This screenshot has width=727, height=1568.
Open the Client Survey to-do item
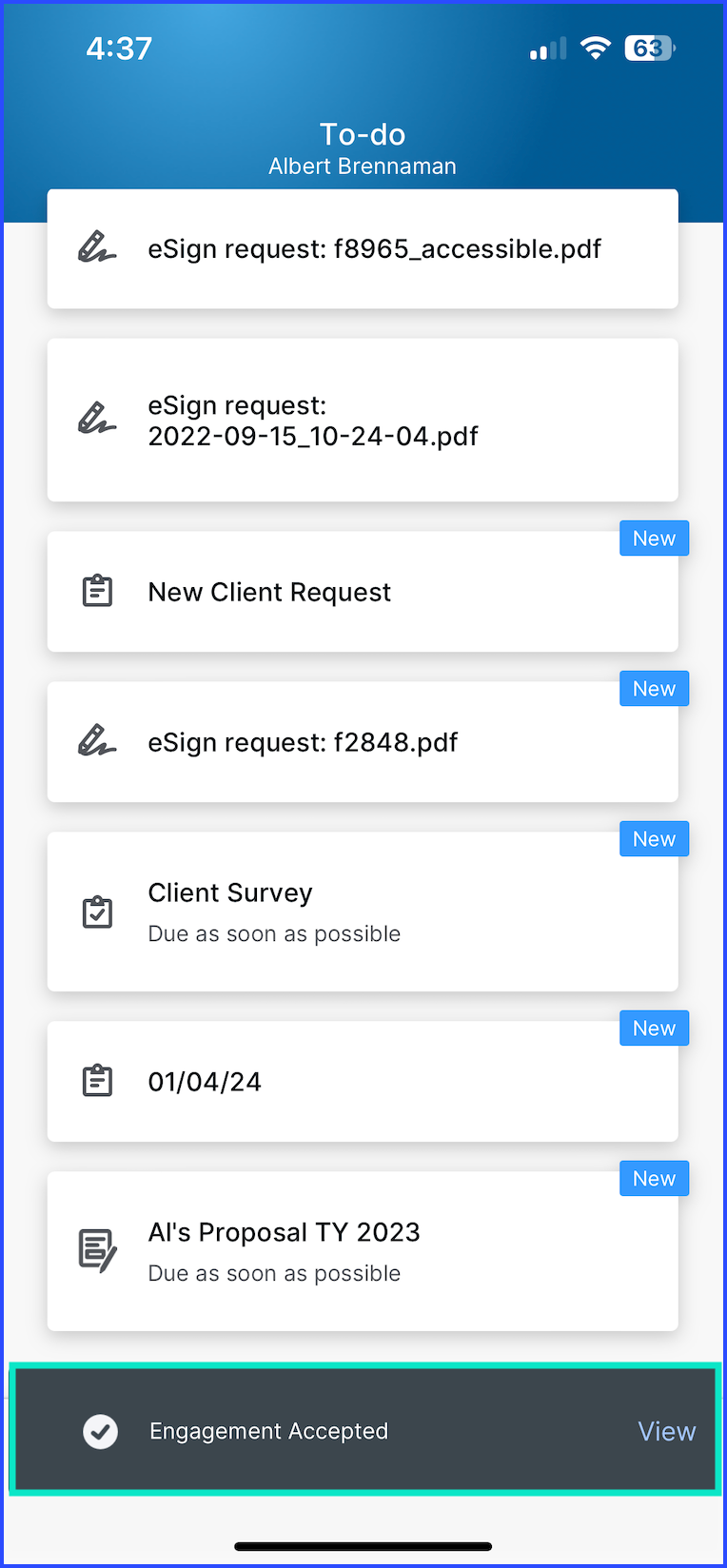point(363,911)
